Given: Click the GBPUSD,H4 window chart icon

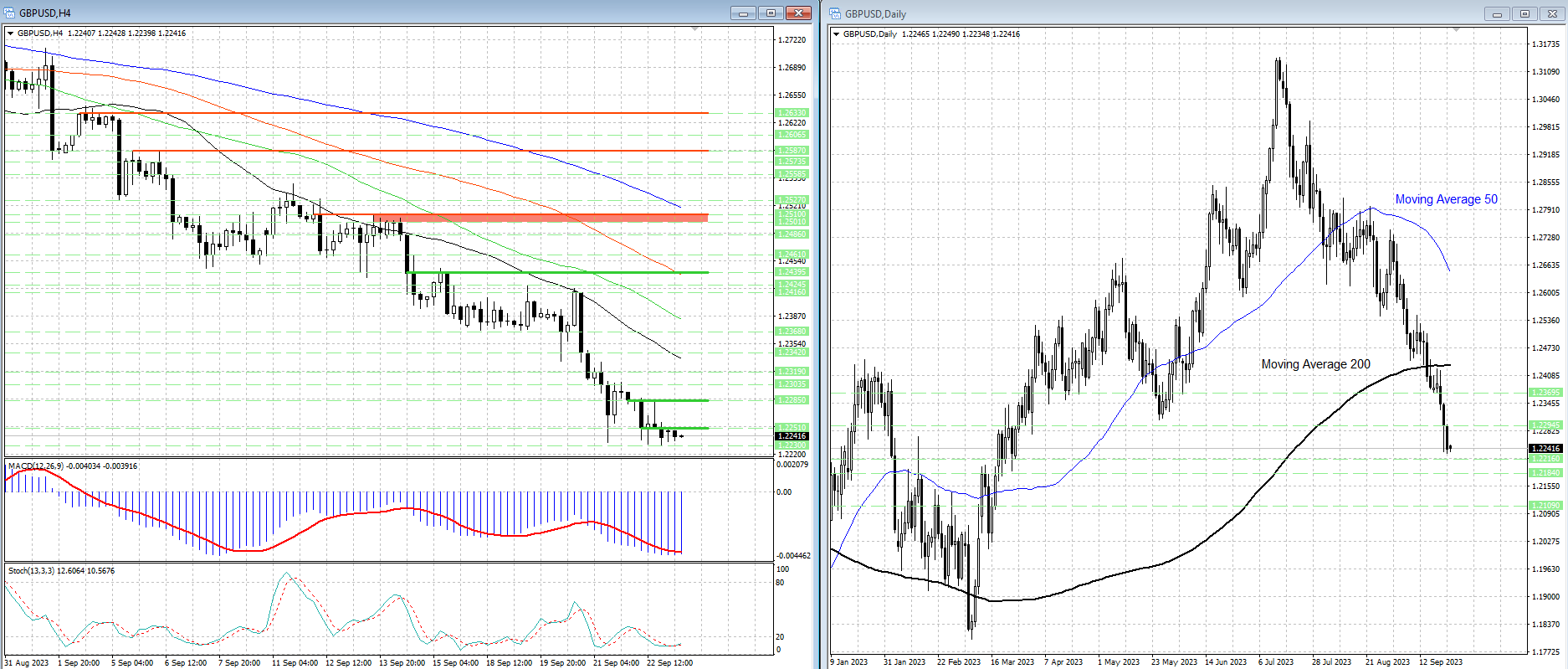Looking at the screenshot, I should [10, 13].
